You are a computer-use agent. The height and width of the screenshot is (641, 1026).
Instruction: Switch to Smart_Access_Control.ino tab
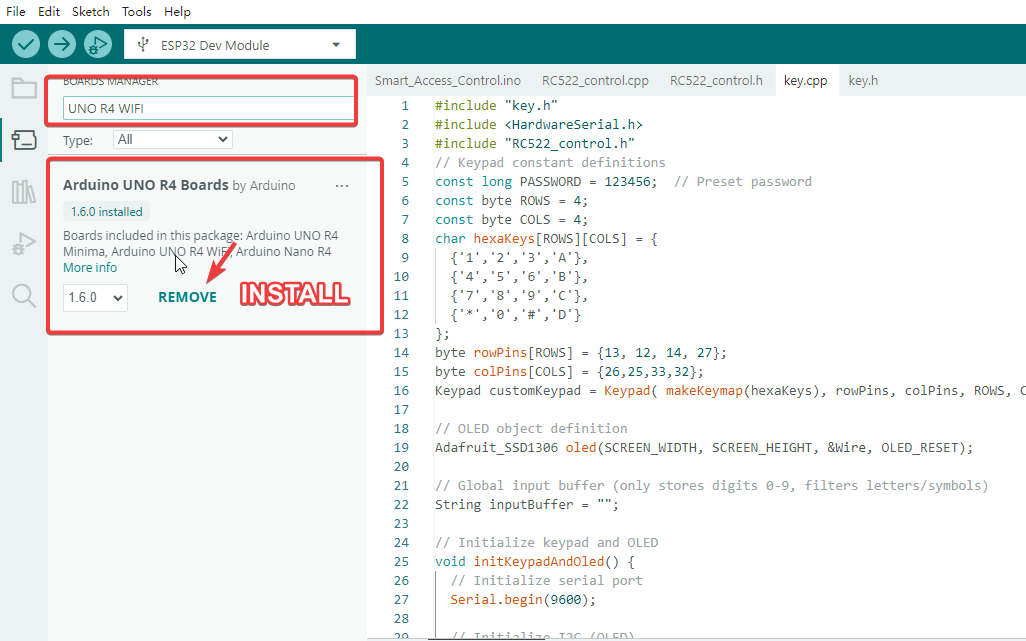pos(448,80)
